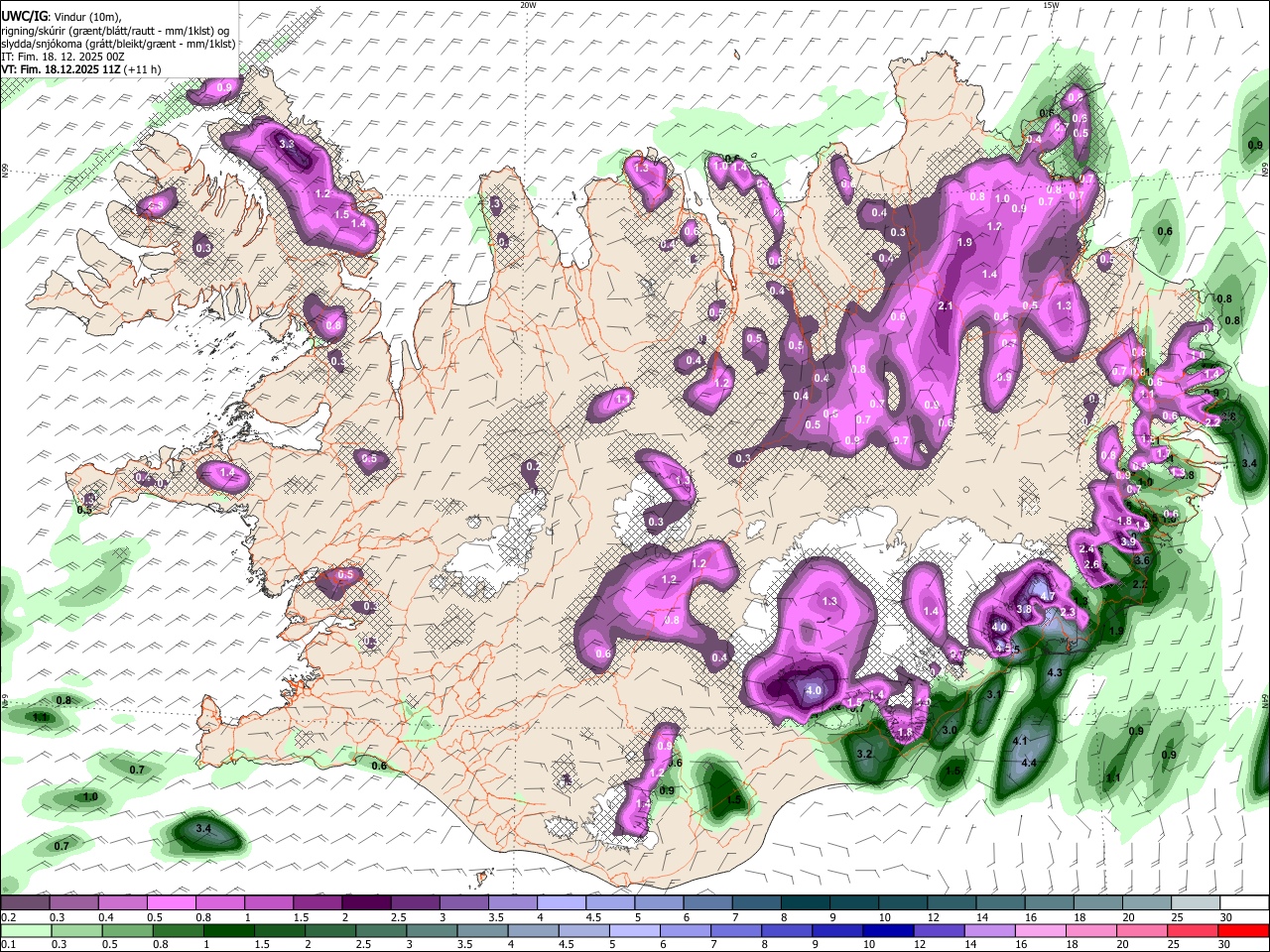Click the "0.2" label in the legend
Image resolution: width=1270 pixels, height=952 pixels.
click(8, 917)
